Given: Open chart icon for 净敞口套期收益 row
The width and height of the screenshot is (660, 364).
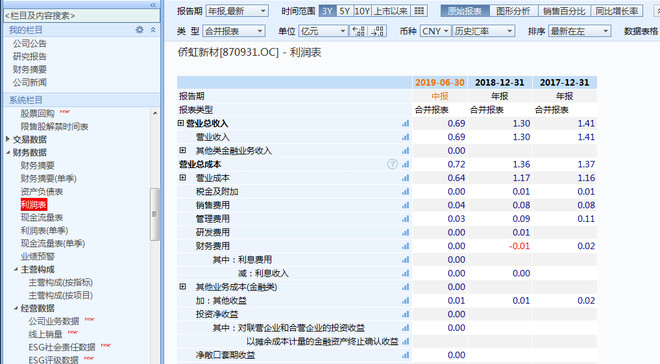Looking at the screenshot, I should pos(405,355).
